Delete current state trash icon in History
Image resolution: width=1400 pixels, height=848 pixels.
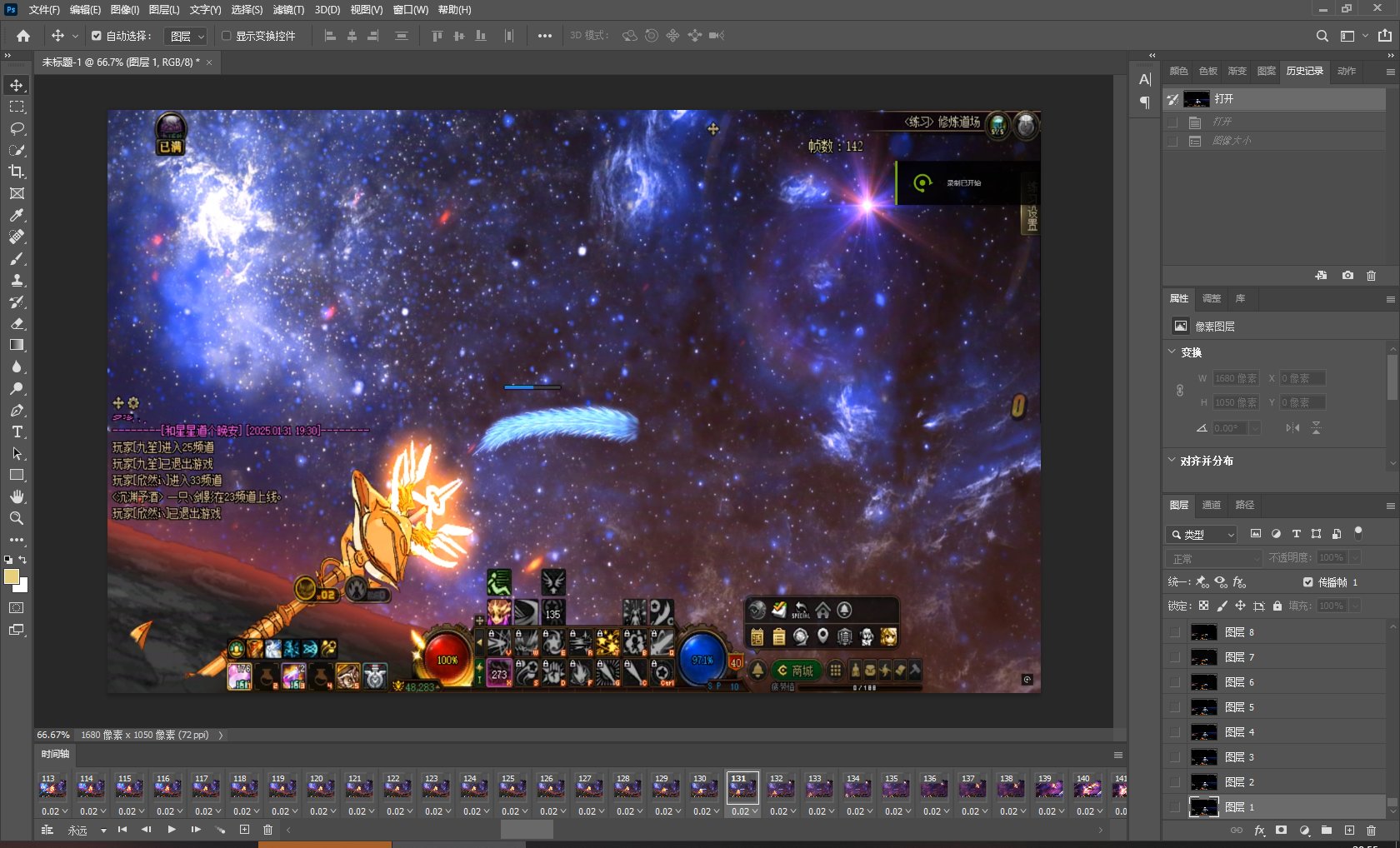pos(1371,276)
